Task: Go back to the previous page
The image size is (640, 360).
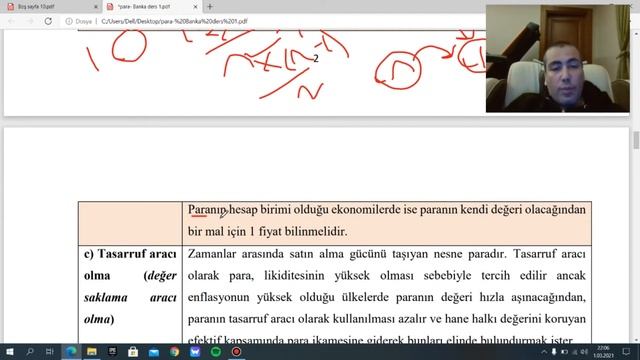Action: tap(12, 21)
